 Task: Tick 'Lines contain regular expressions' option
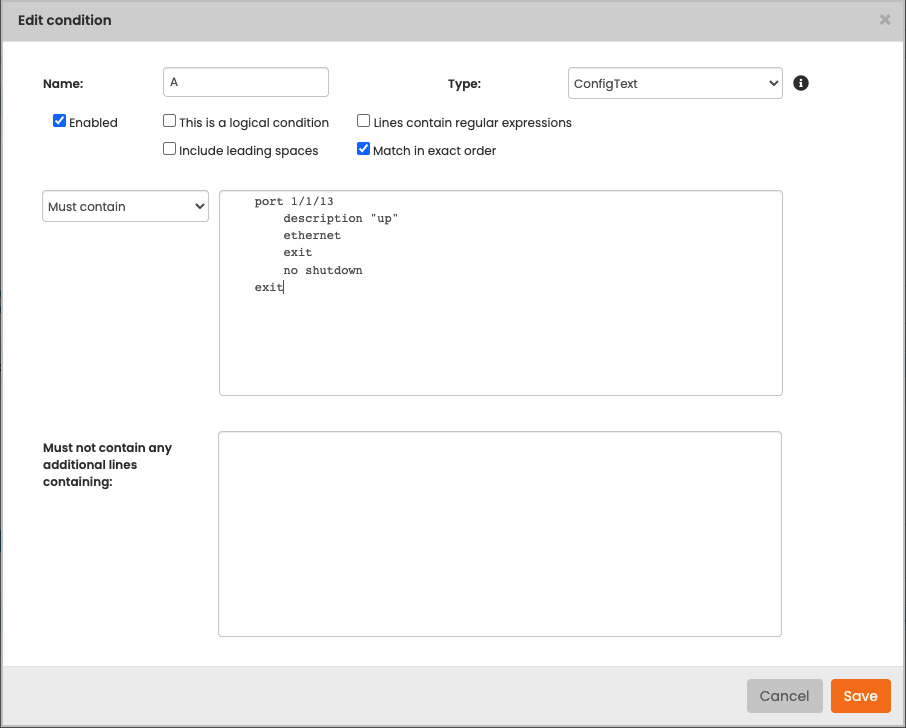[x=364, y=121]
